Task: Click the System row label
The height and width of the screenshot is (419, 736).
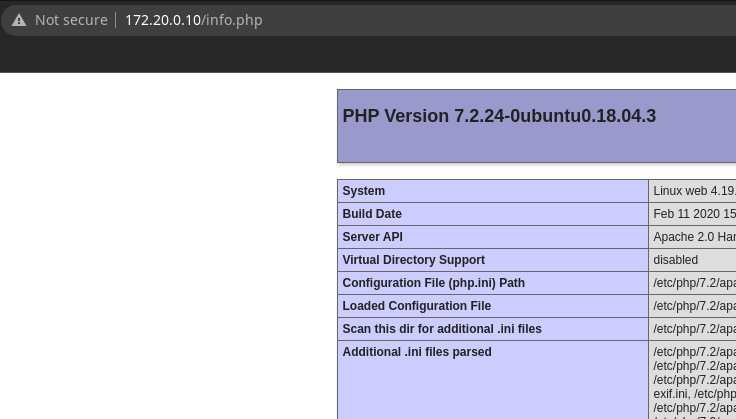Action: pos(364,191)
